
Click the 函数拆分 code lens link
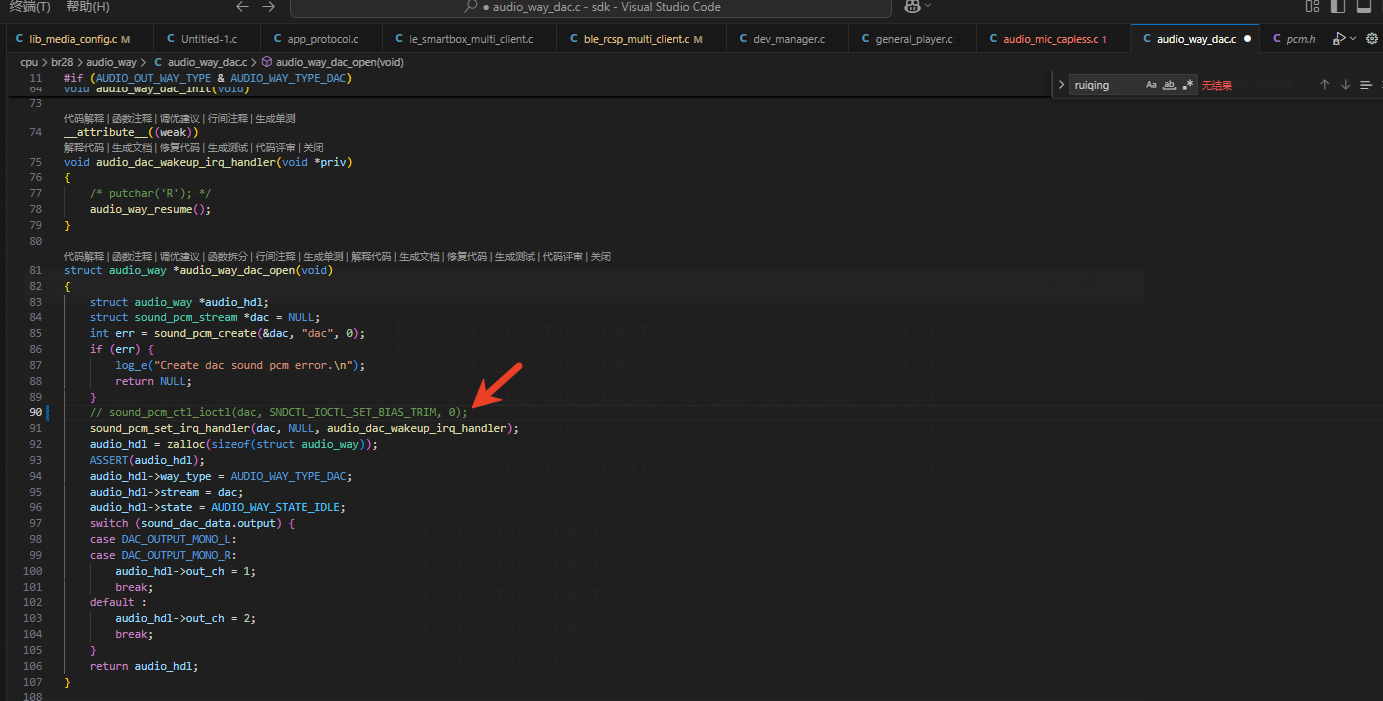pyautogui.click(x=228, y=257)
